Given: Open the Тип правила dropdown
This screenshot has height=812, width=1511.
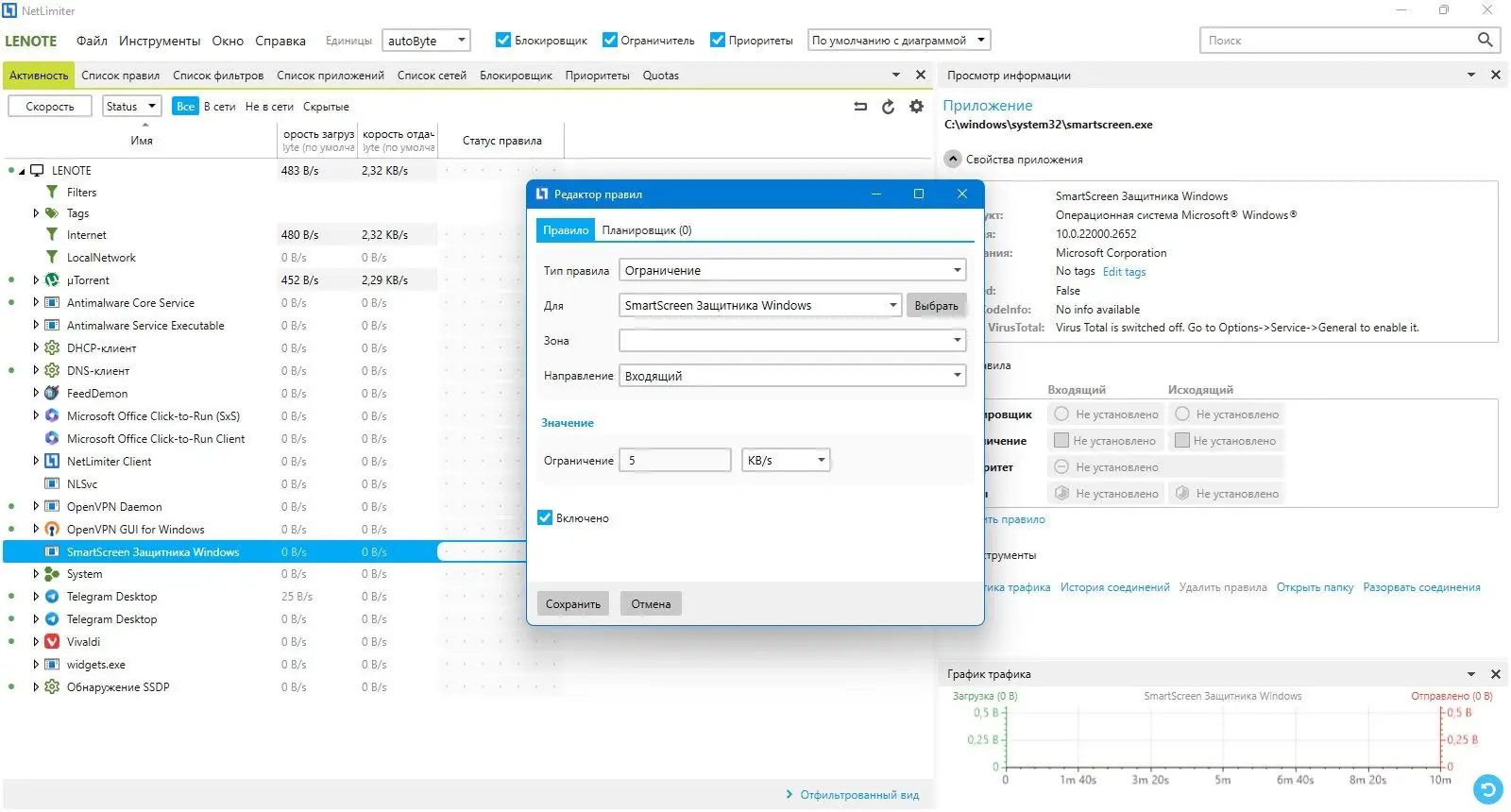Looking at the screenshot, I should pyautogui.click(x=792, y=270).
